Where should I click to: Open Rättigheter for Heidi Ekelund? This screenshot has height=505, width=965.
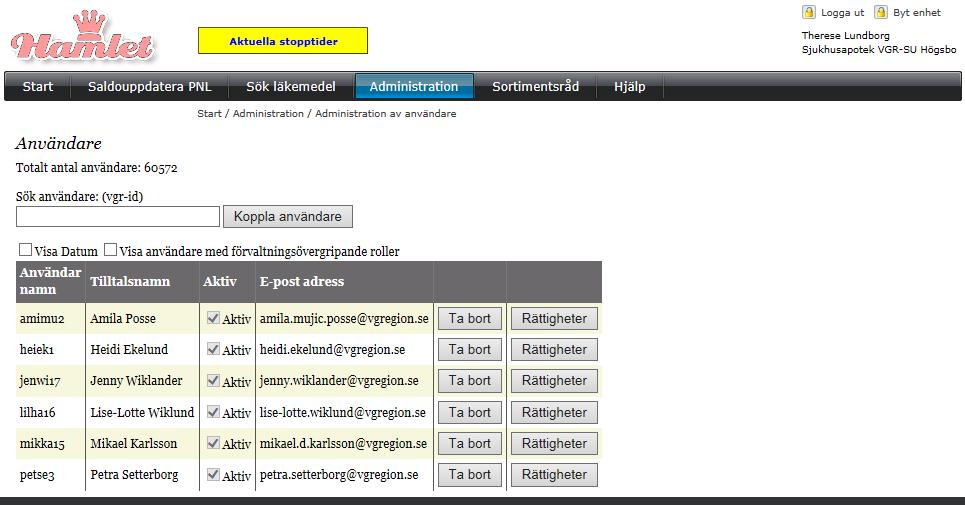coord(555,349)
